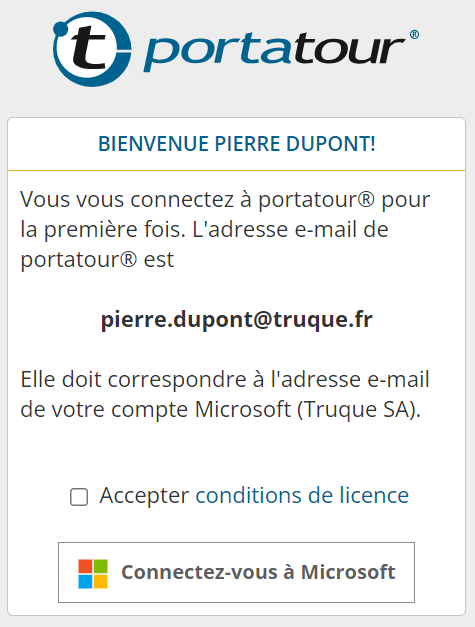Click the 'Accepter' label next to the checkbox
Image resolution: width=475 pixels, height=627 pixels.
tap(144, 496)
